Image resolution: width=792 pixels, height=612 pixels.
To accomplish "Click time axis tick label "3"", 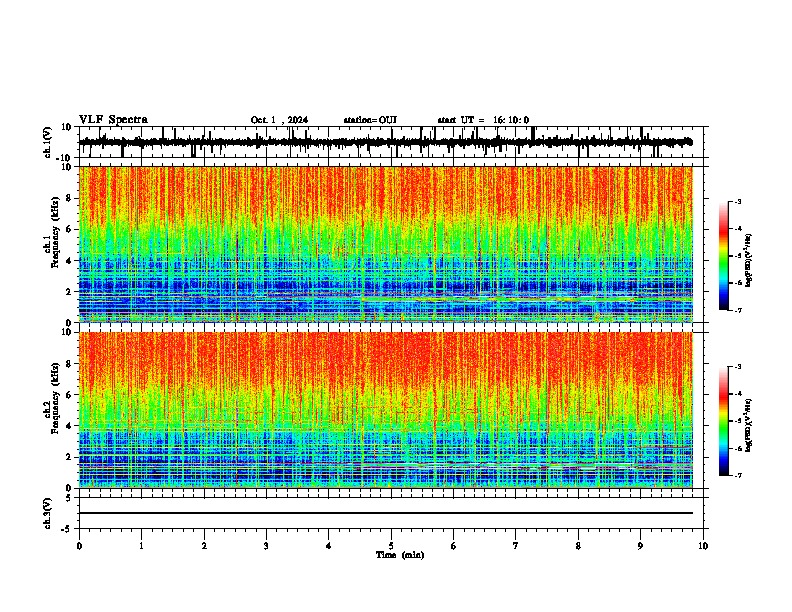I will 266,546.
